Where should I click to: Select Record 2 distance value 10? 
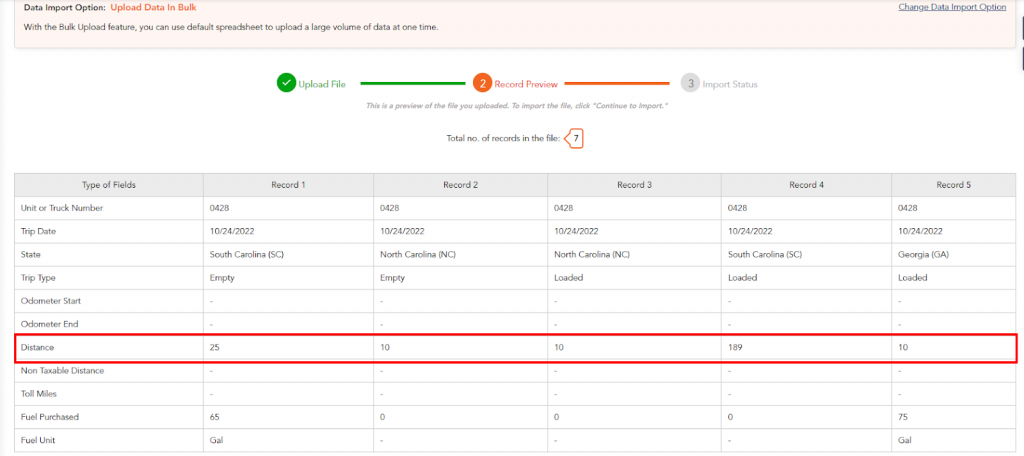tap(385, 348)
